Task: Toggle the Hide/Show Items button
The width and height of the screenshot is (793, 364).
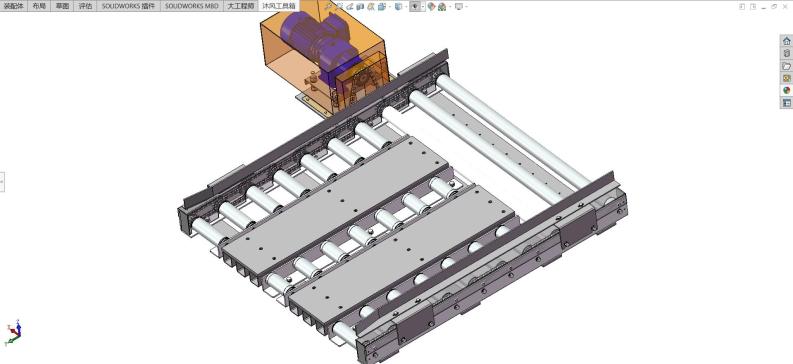Action: point(415,7)
